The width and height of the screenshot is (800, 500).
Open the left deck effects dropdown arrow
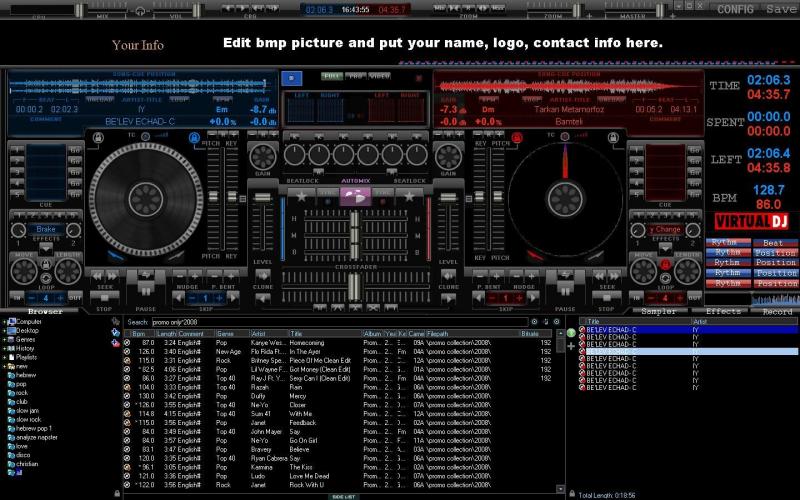point(46,249)
